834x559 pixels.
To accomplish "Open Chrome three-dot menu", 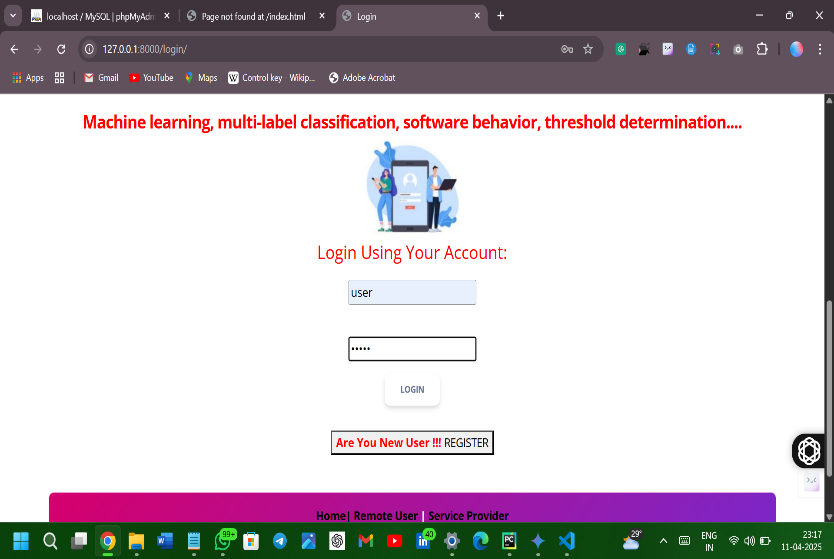I will tap(820, 49).
